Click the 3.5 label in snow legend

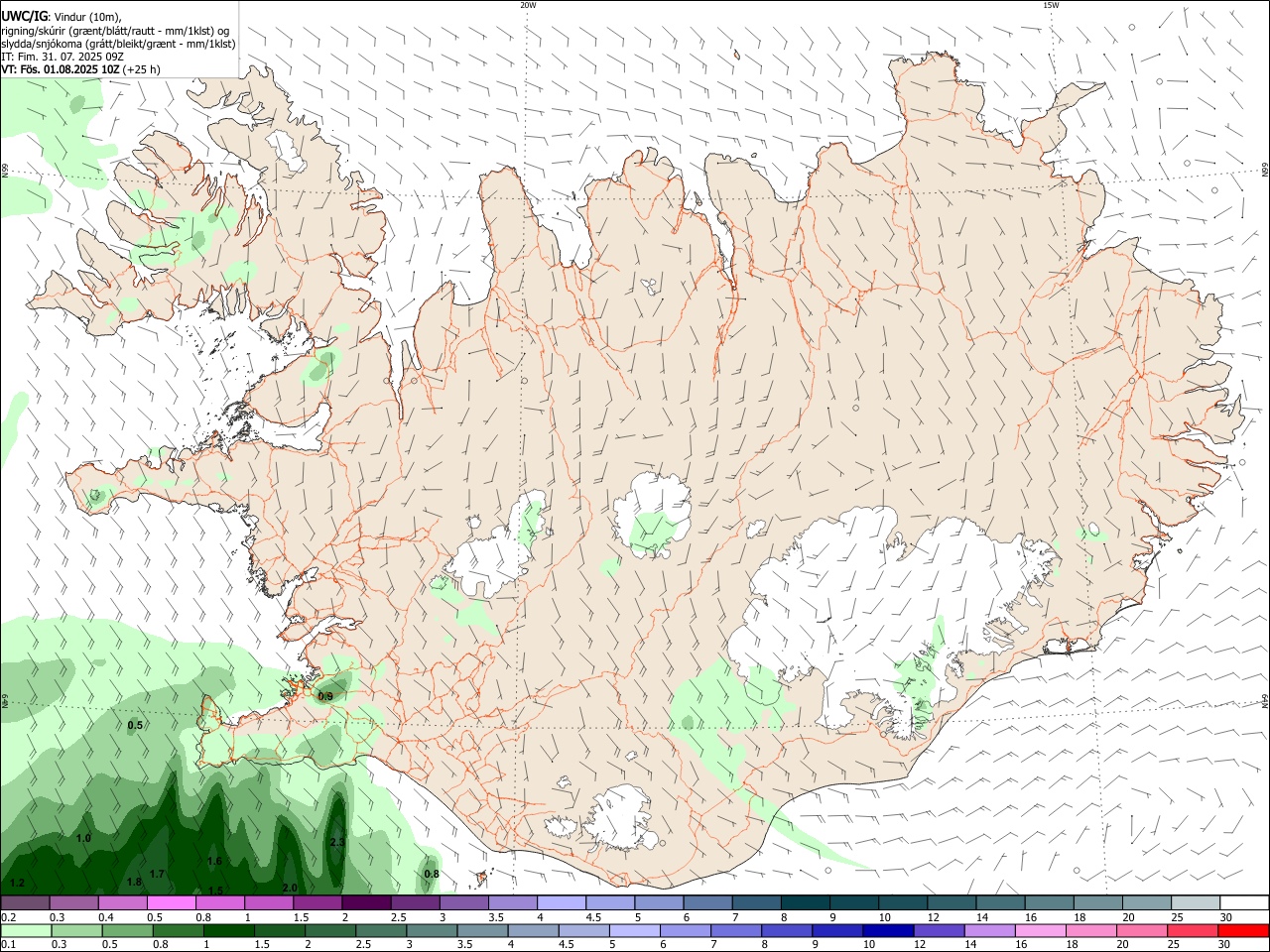coord(495,917)
